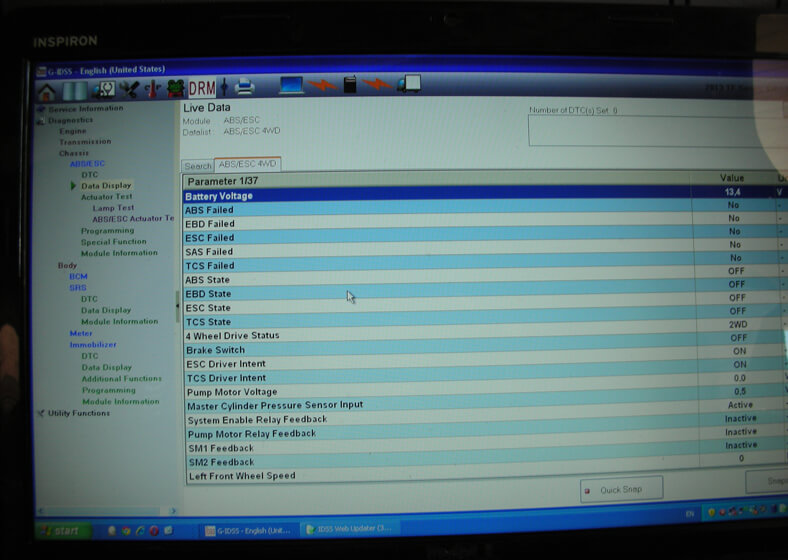The width and height of the screenshot is (788, 560).
Task: Click the Quick Snap button
Action: click(x=621, y=489)
